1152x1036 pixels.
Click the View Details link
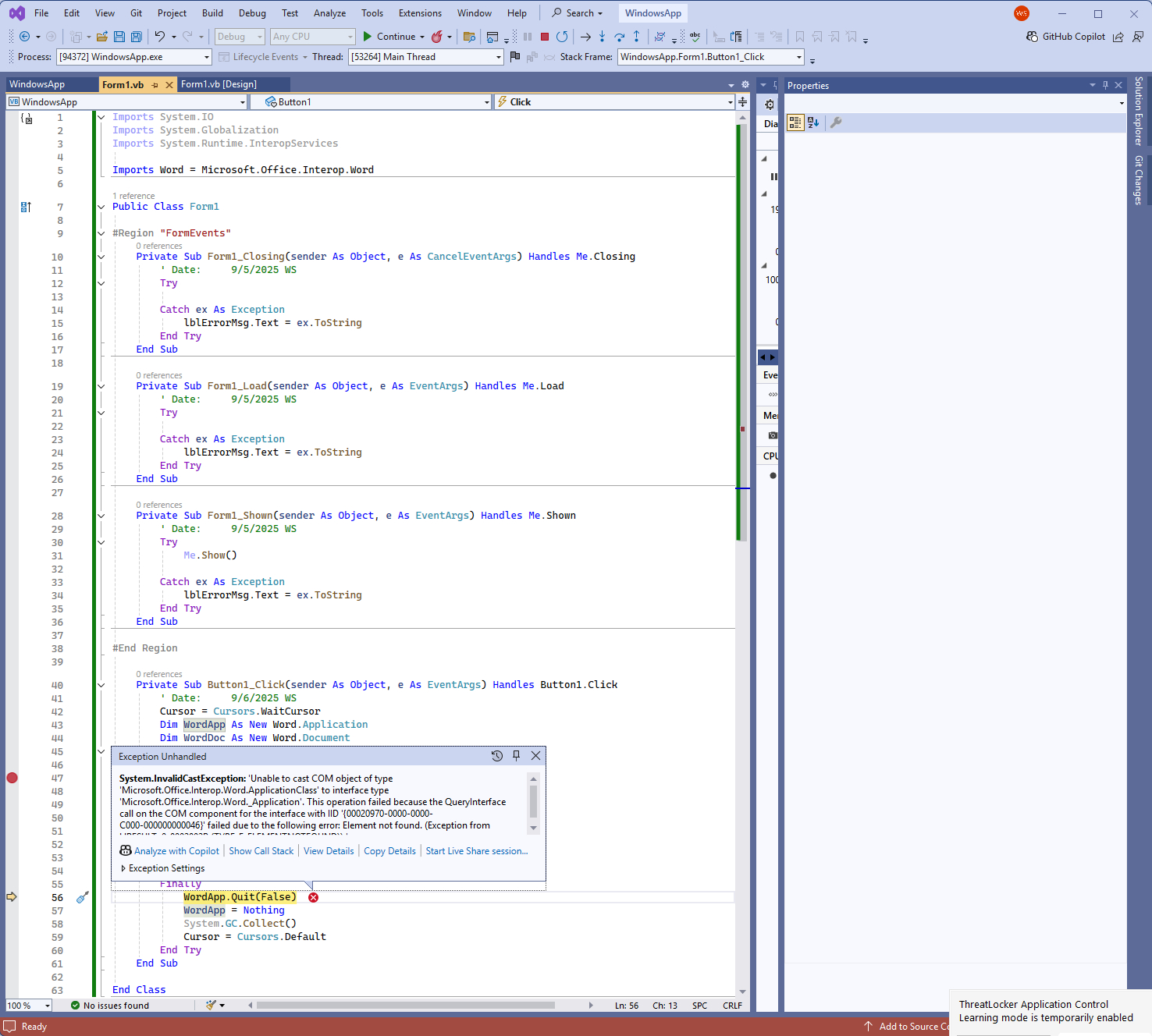[x=329, y=851]
